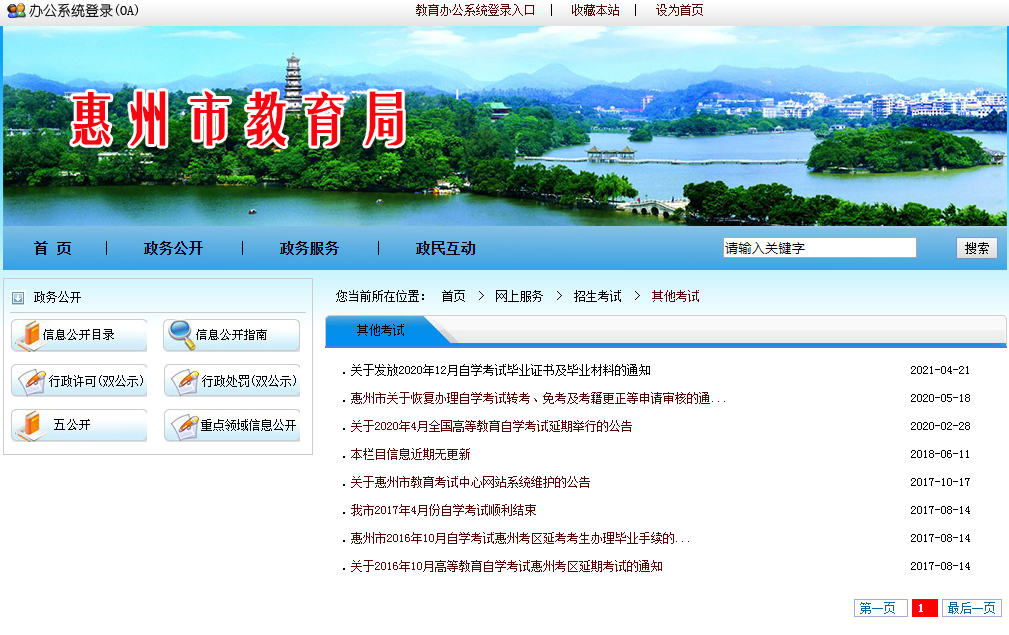Image resolution: width=1009 pixels, height=635 pixels.
Task: Go to 首页 in navigation bar
Action: click(x=53, y=248)
